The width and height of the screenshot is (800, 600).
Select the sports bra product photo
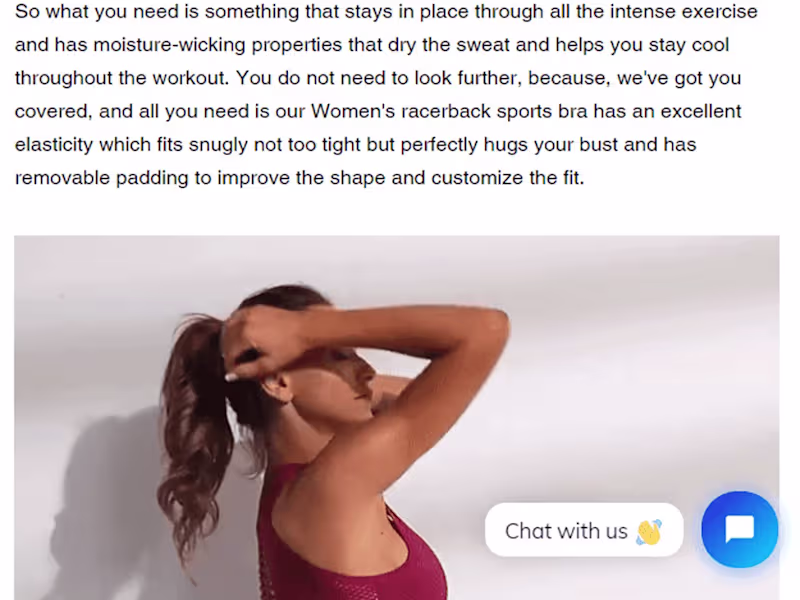(x=396, y=417)
